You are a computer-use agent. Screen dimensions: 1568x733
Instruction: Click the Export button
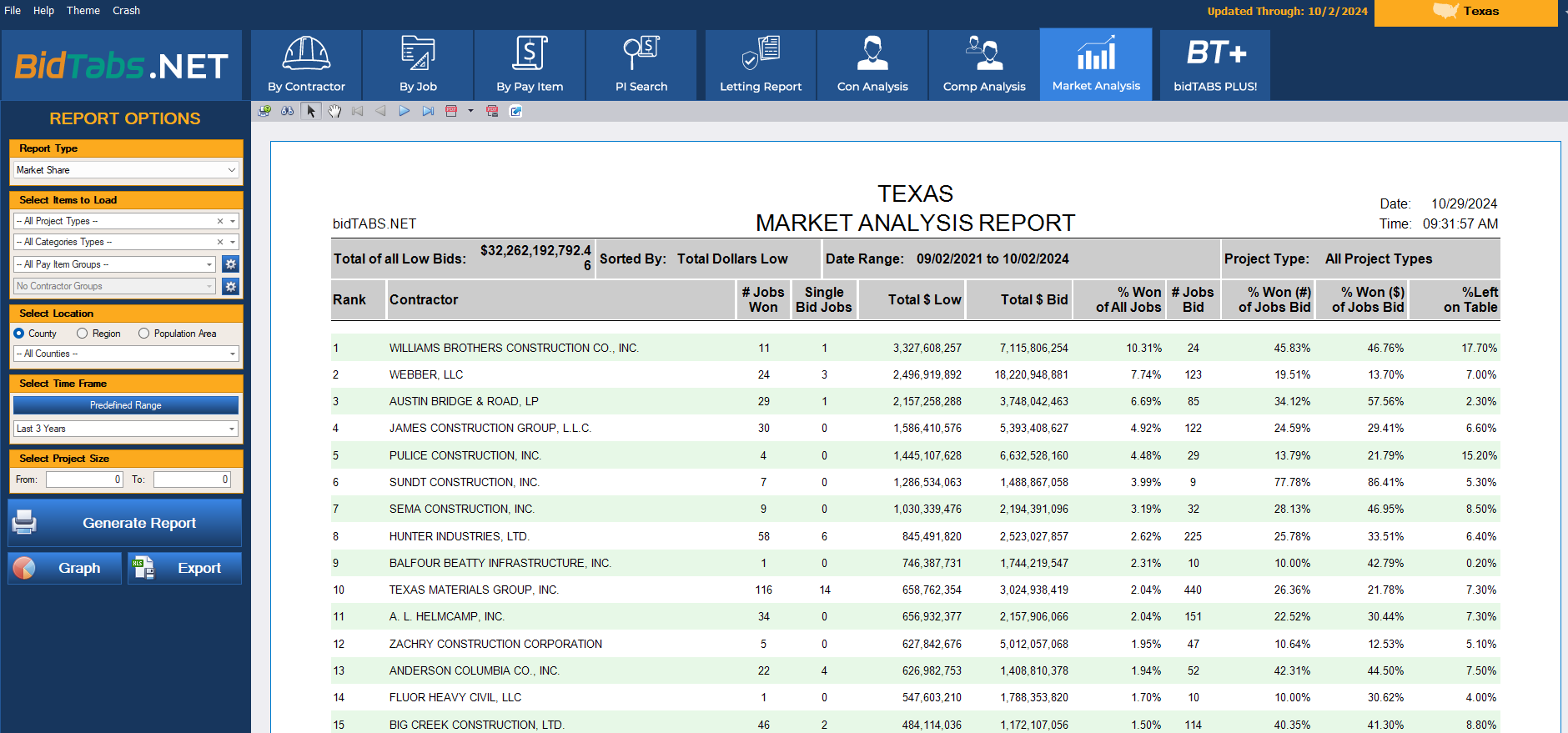point(184,568)
